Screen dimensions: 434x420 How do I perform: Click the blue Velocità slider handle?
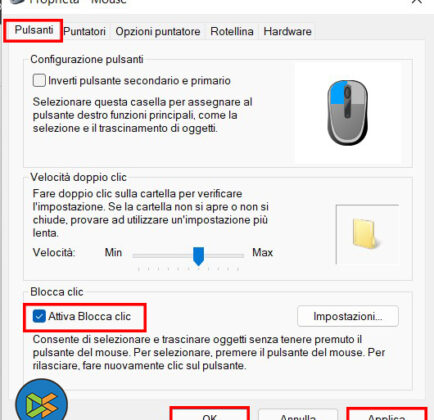(x=199, y=256)
